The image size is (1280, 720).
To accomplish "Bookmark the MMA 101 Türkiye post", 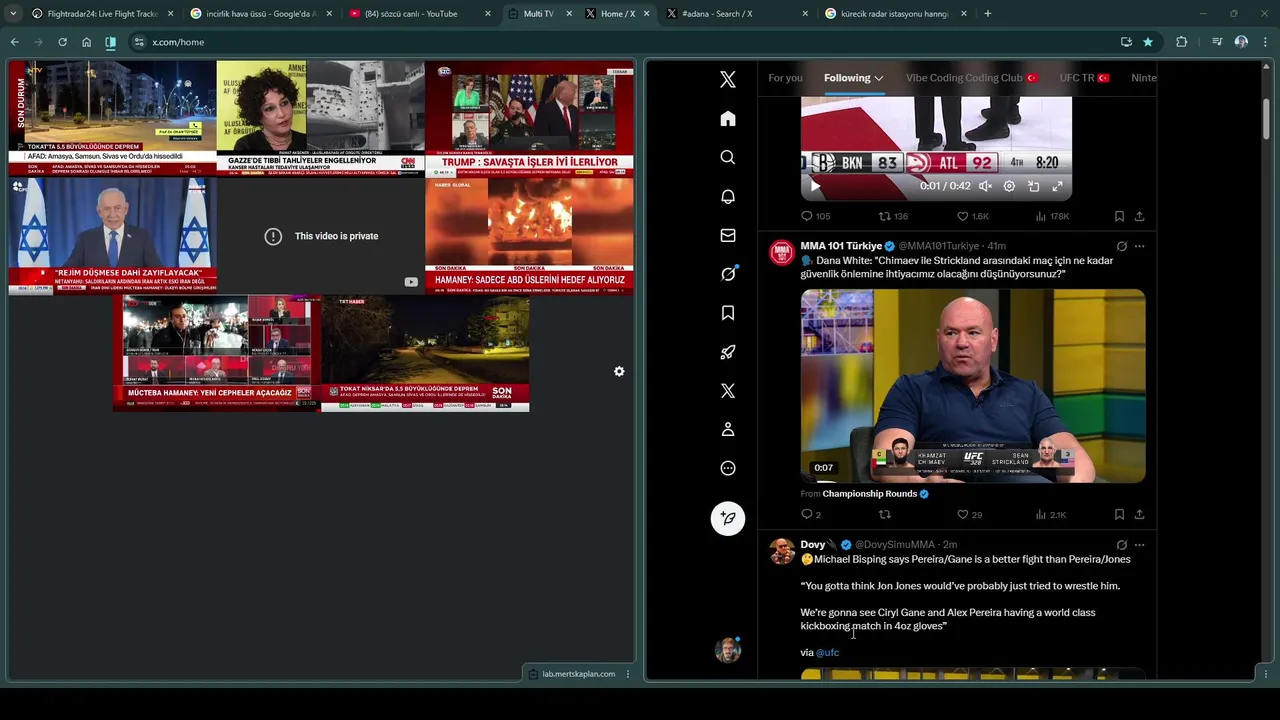I will click(x=1119, y=514).
